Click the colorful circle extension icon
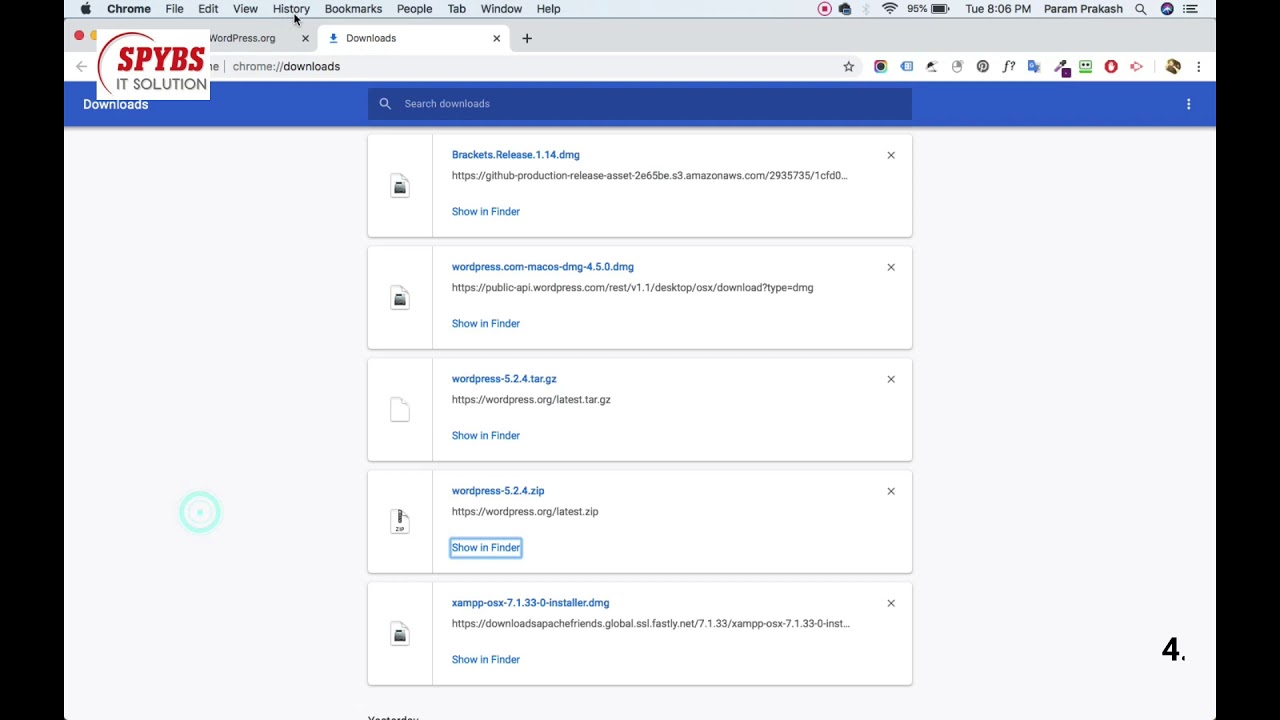The width and height of the screenshot is (1280, 720). coord(880,66)
